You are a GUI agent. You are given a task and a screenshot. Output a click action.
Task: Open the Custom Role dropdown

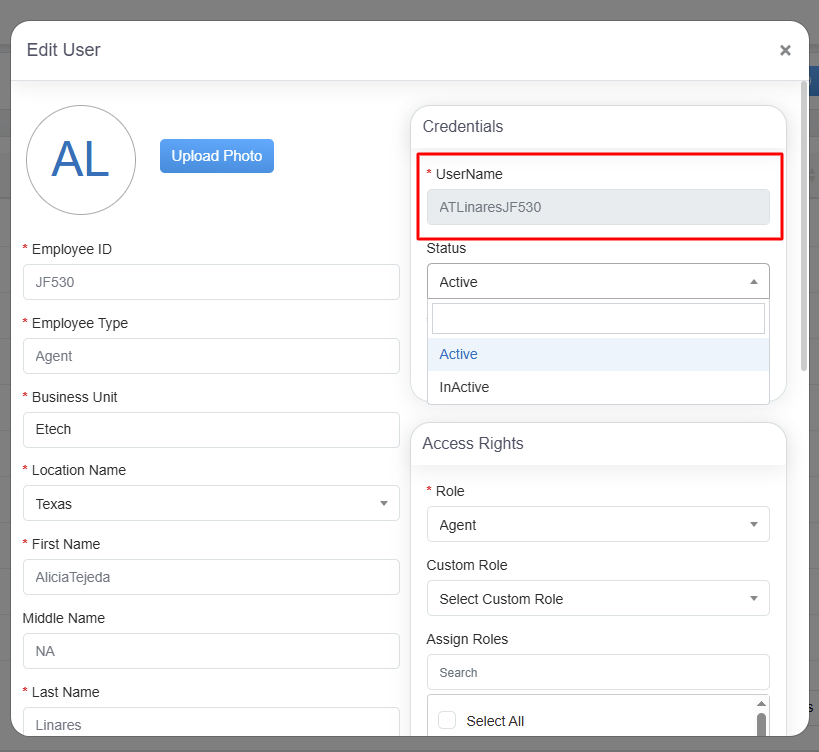[598, 599]
